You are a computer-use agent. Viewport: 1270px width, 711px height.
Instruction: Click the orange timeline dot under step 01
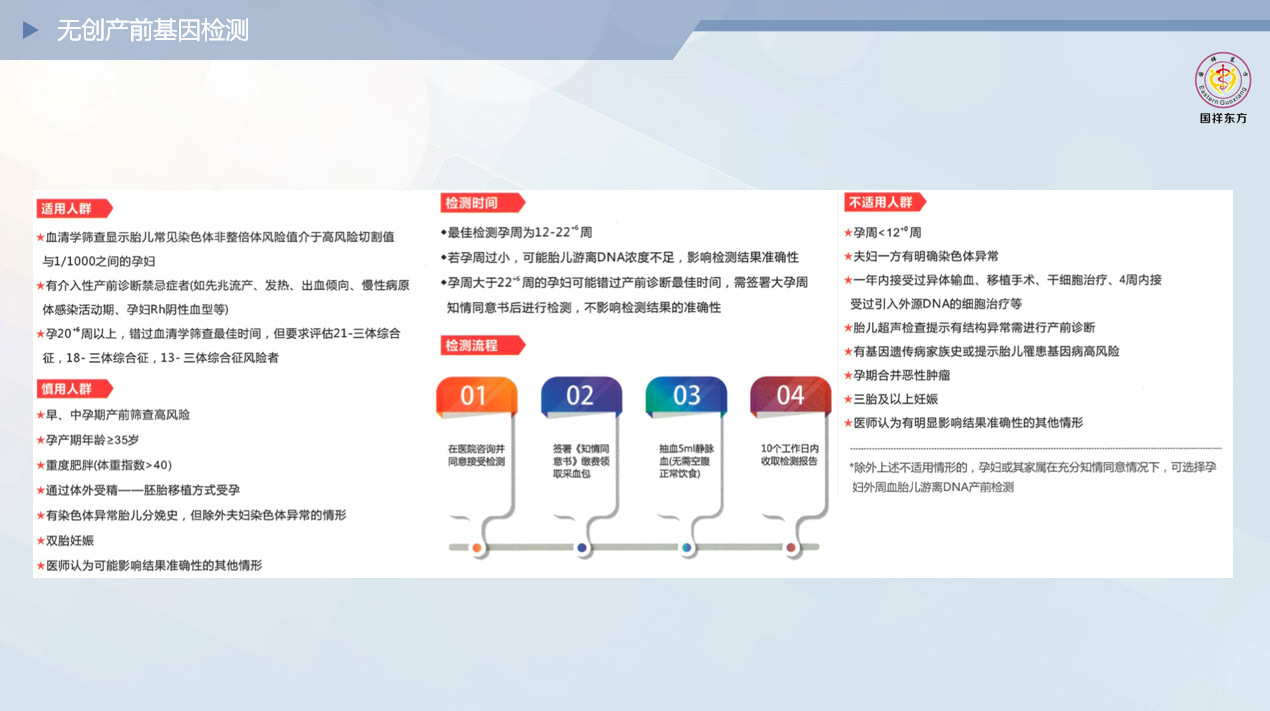477,548
